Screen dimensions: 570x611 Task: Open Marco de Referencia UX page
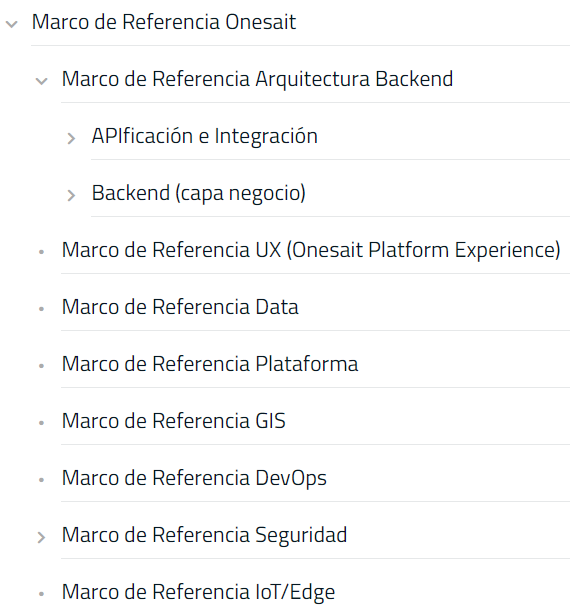pyautogui.click(x=311, y=250)
